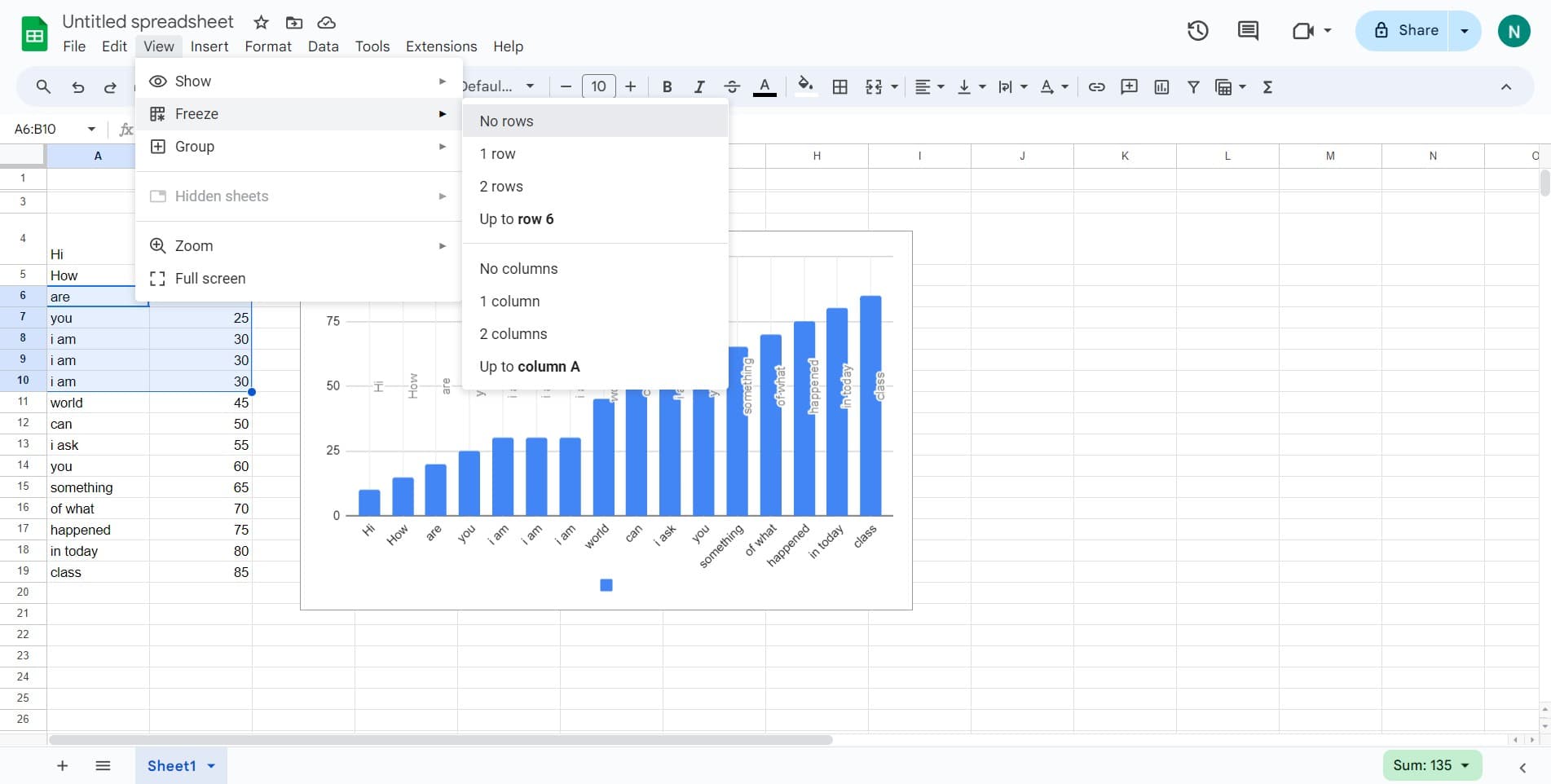The image size is (1551, 784).
Task: Click the insert chart icon
Action: tap(1161, 87)
